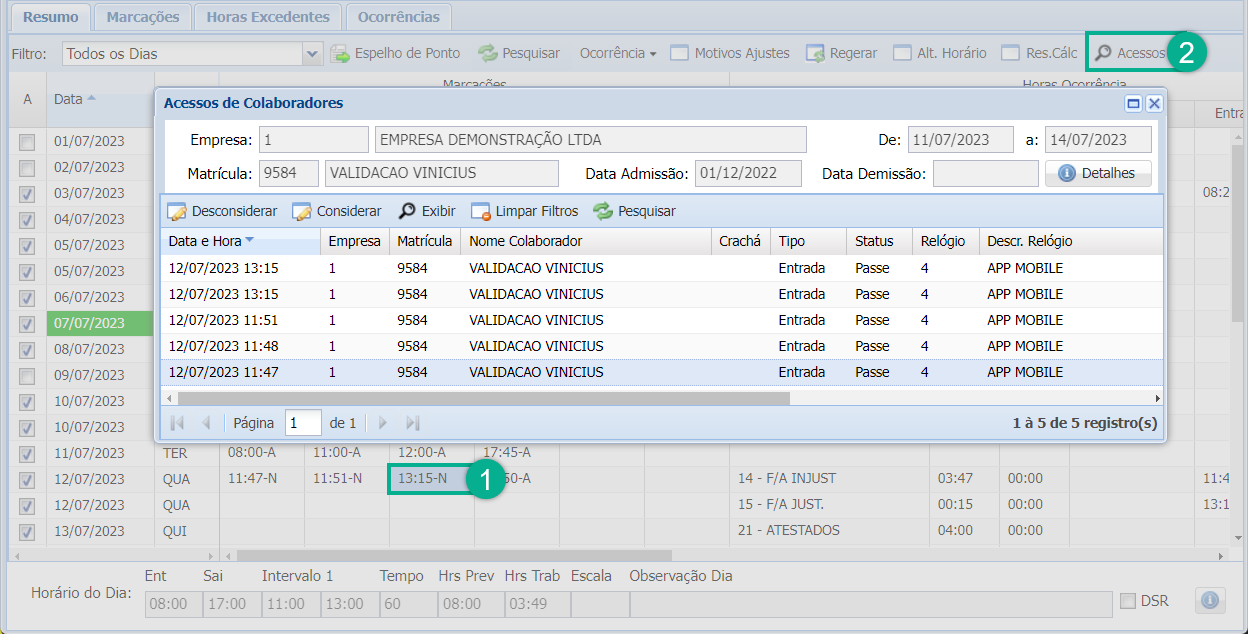Switch to the Marcações tab
The image size is (1248, 634).
[143, 17]
